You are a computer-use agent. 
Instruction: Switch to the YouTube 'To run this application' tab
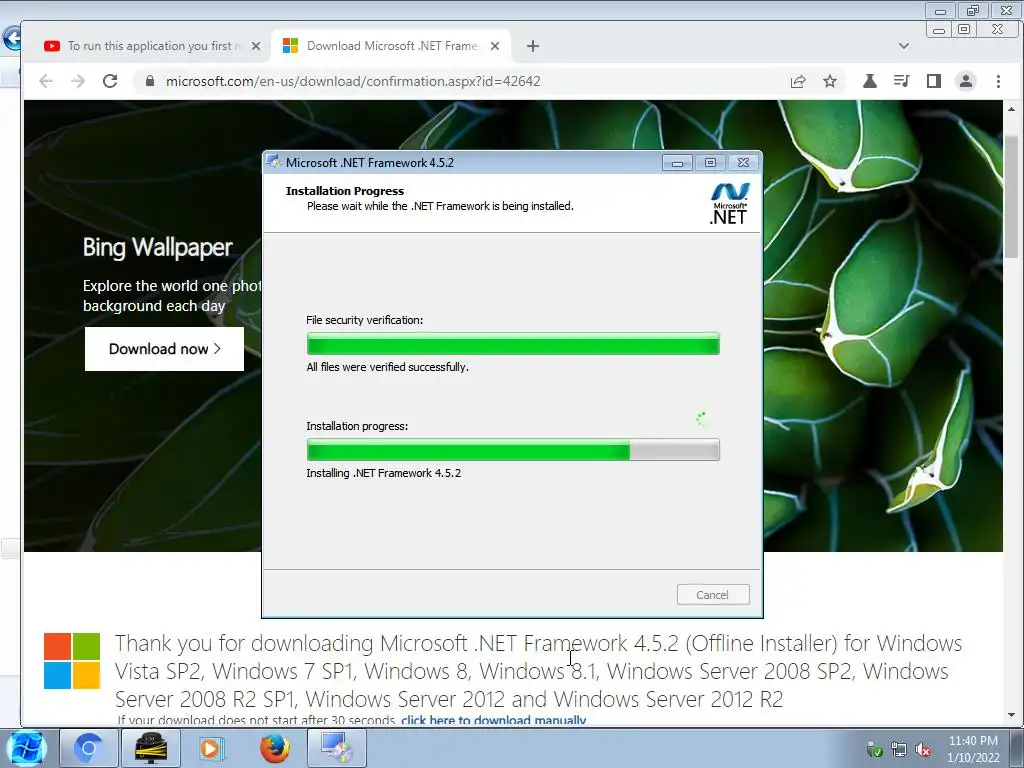(145, 46)
